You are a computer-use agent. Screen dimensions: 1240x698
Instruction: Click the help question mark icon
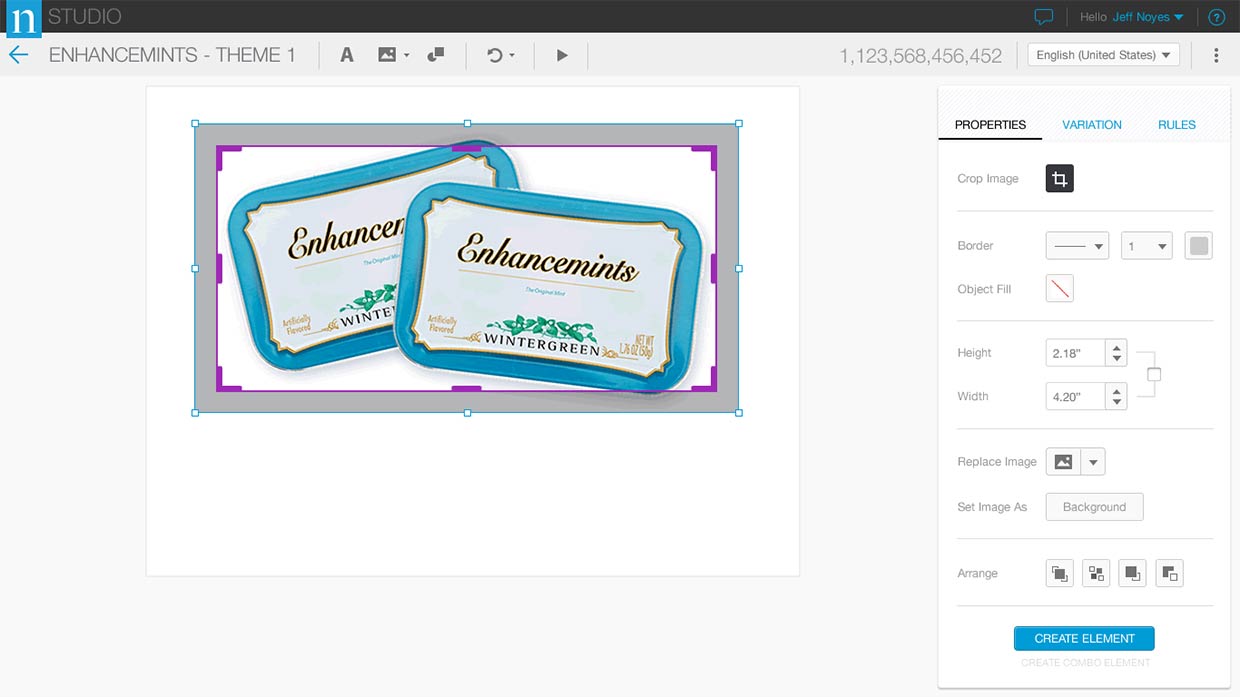(1216, 17)
